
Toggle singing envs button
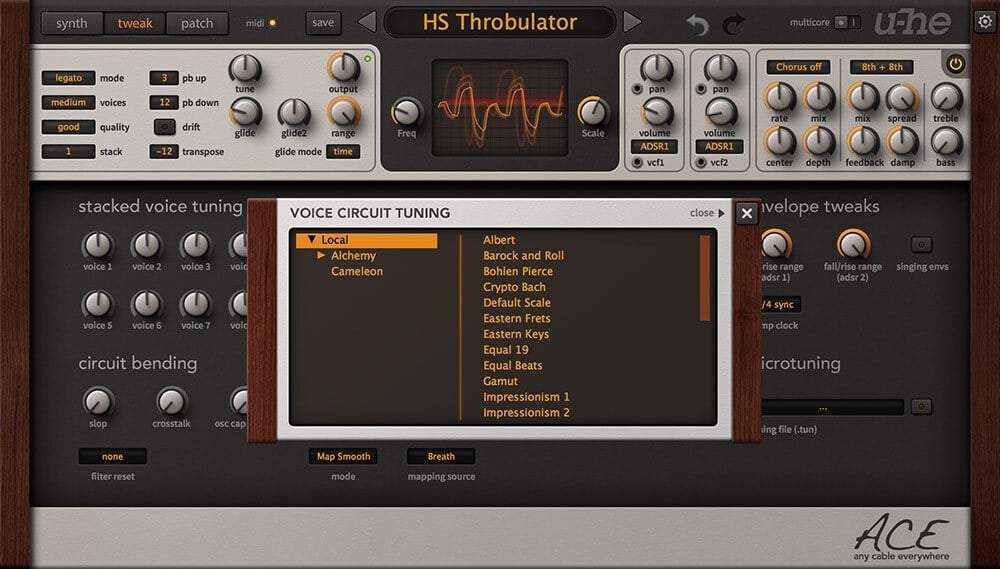[x=921, y=244]
